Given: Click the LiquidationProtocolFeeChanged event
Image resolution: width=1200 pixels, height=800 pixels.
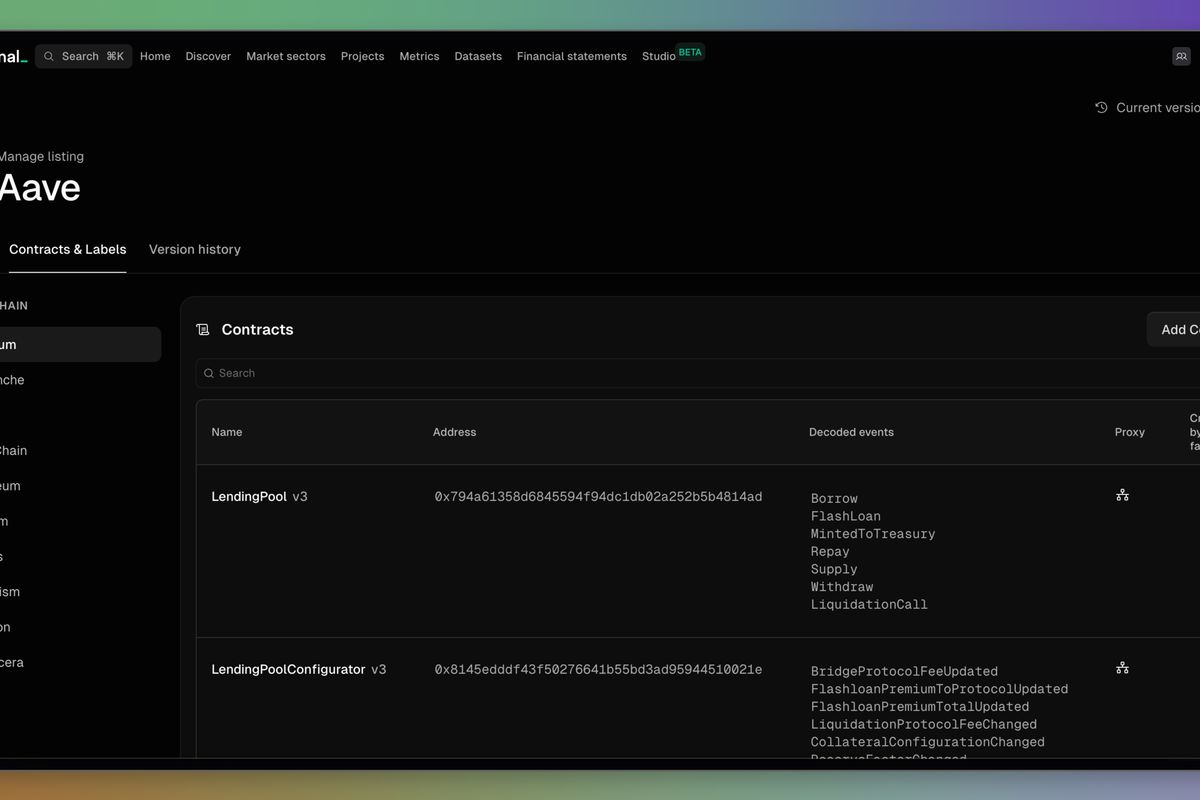Looking at the screenshot, I should 924,724.
